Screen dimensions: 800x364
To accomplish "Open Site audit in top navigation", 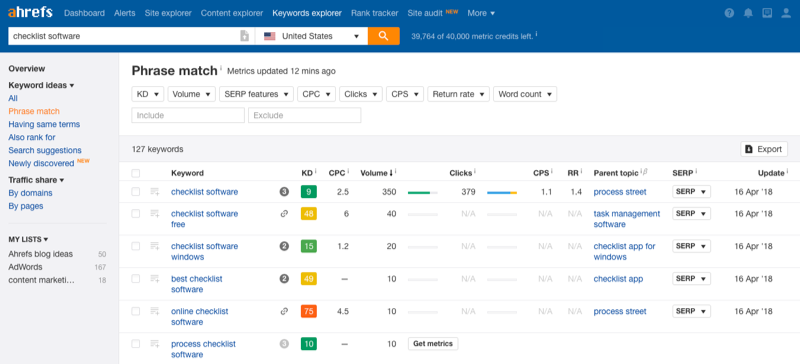I will pyautogui.click(x=425, y=13).
